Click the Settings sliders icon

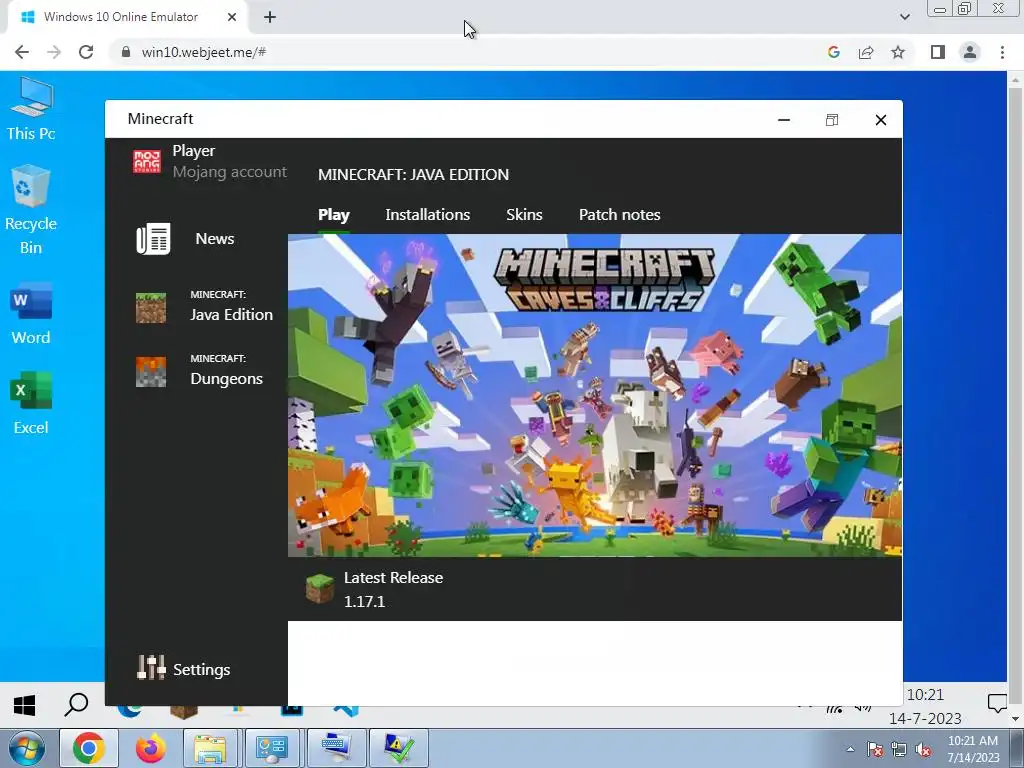pyautogui.click(x=151, y=667)
